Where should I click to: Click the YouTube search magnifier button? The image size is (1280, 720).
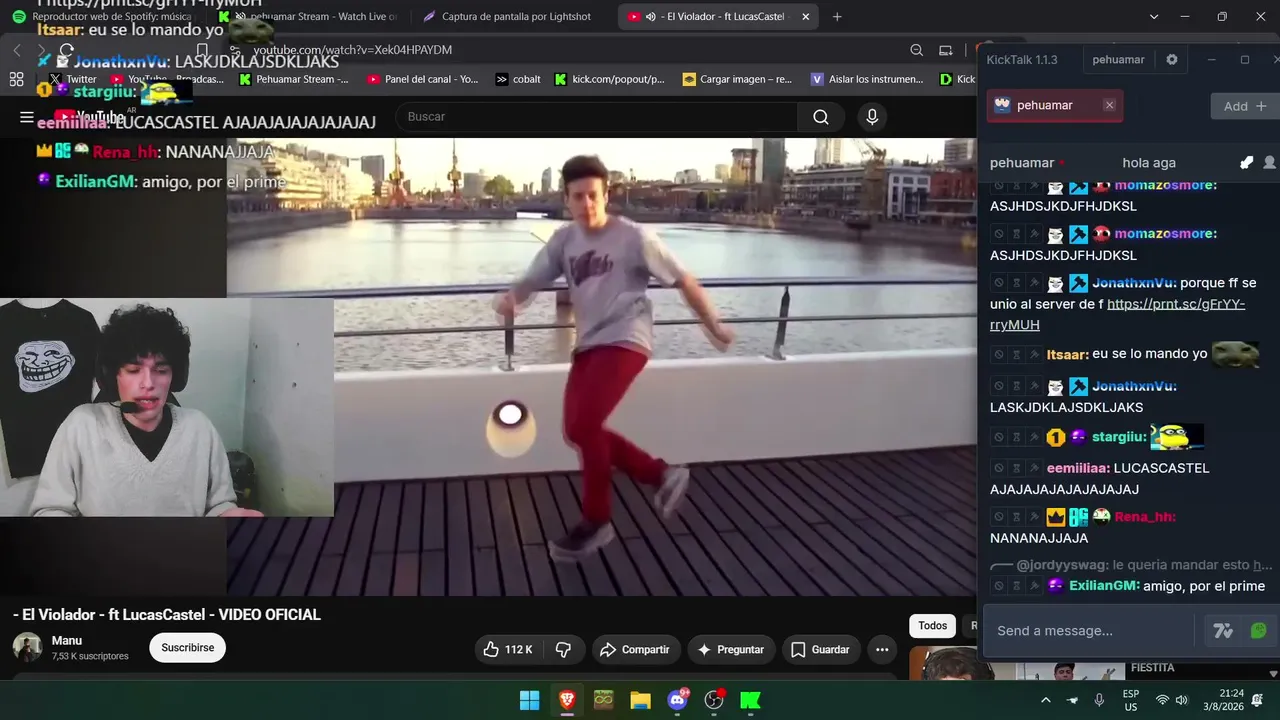pyautogui.click(x=821, y=117)
